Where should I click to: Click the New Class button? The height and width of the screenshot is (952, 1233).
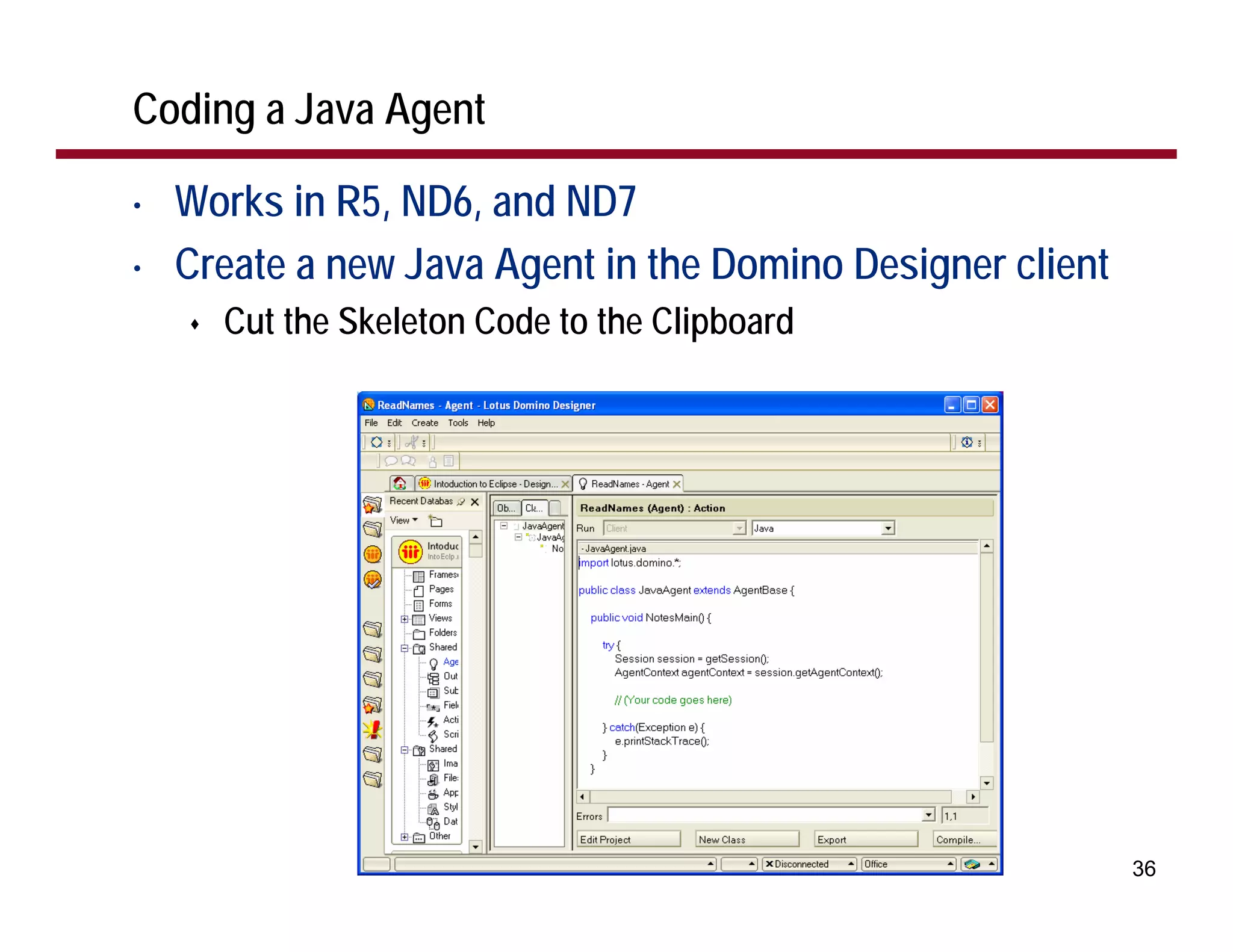click(x=747, y=839)
